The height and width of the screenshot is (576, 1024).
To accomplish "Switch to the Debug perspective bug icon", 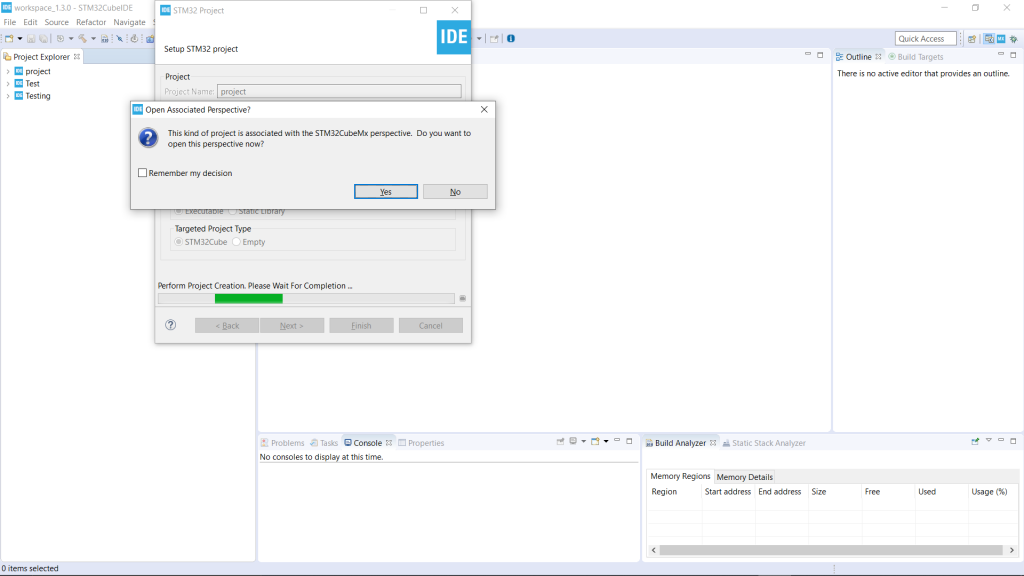I will click(x=1013, y=39).
